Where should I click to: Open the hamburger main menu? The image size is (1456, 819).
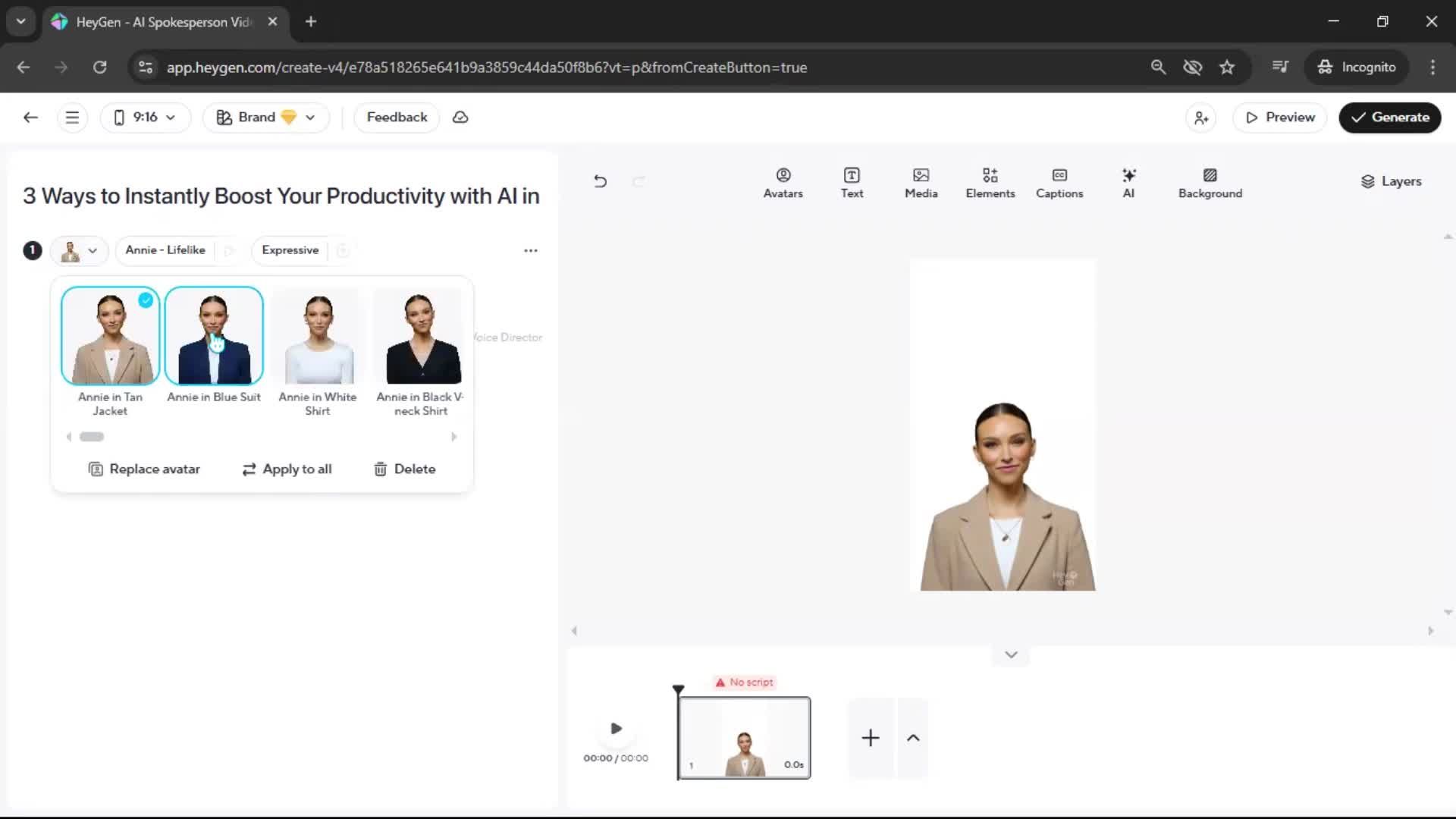point(72,118)
